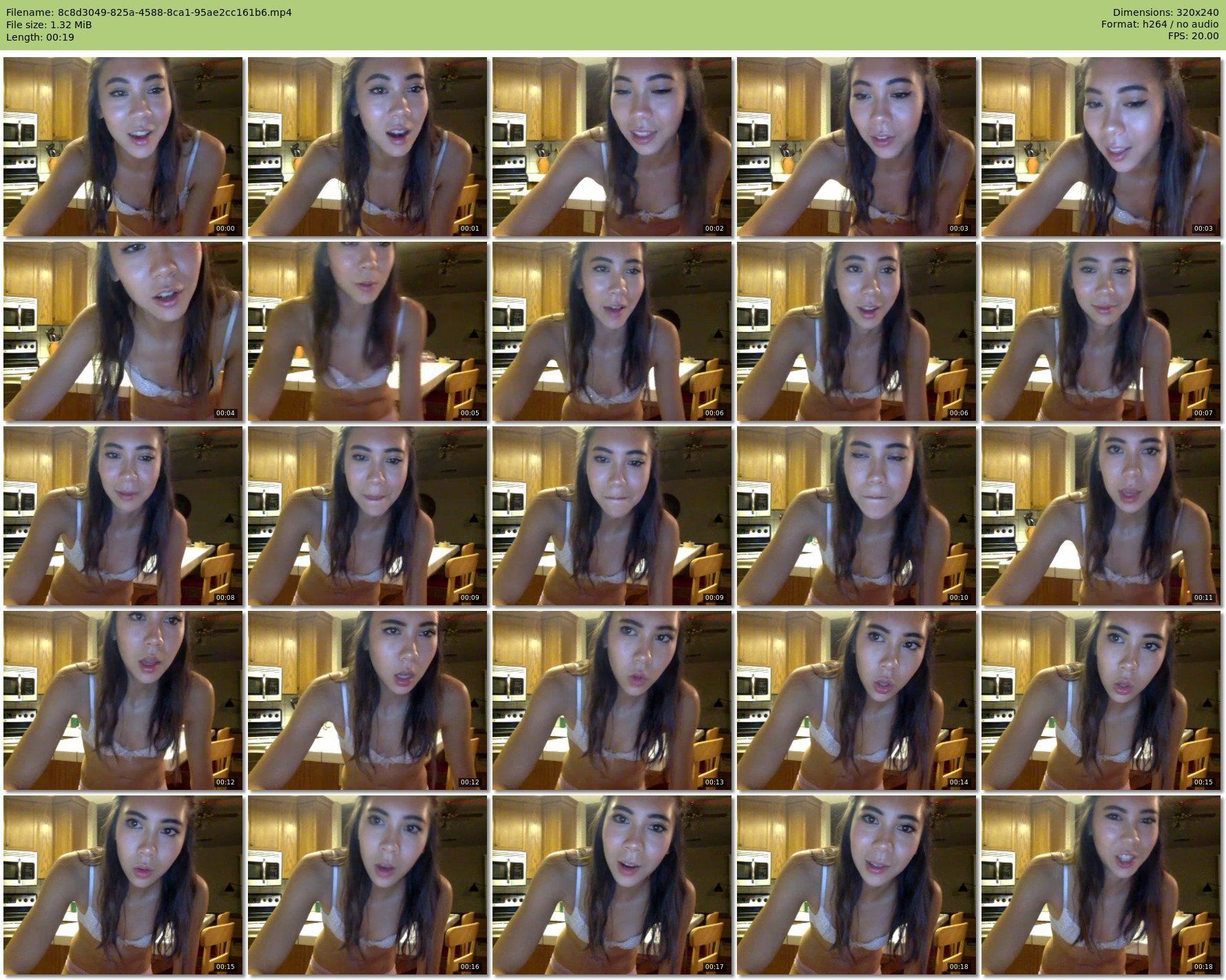The image size is (1226, 980).
Task: Select the 'FPS: 20.00' text
Action: point(1193,37)
